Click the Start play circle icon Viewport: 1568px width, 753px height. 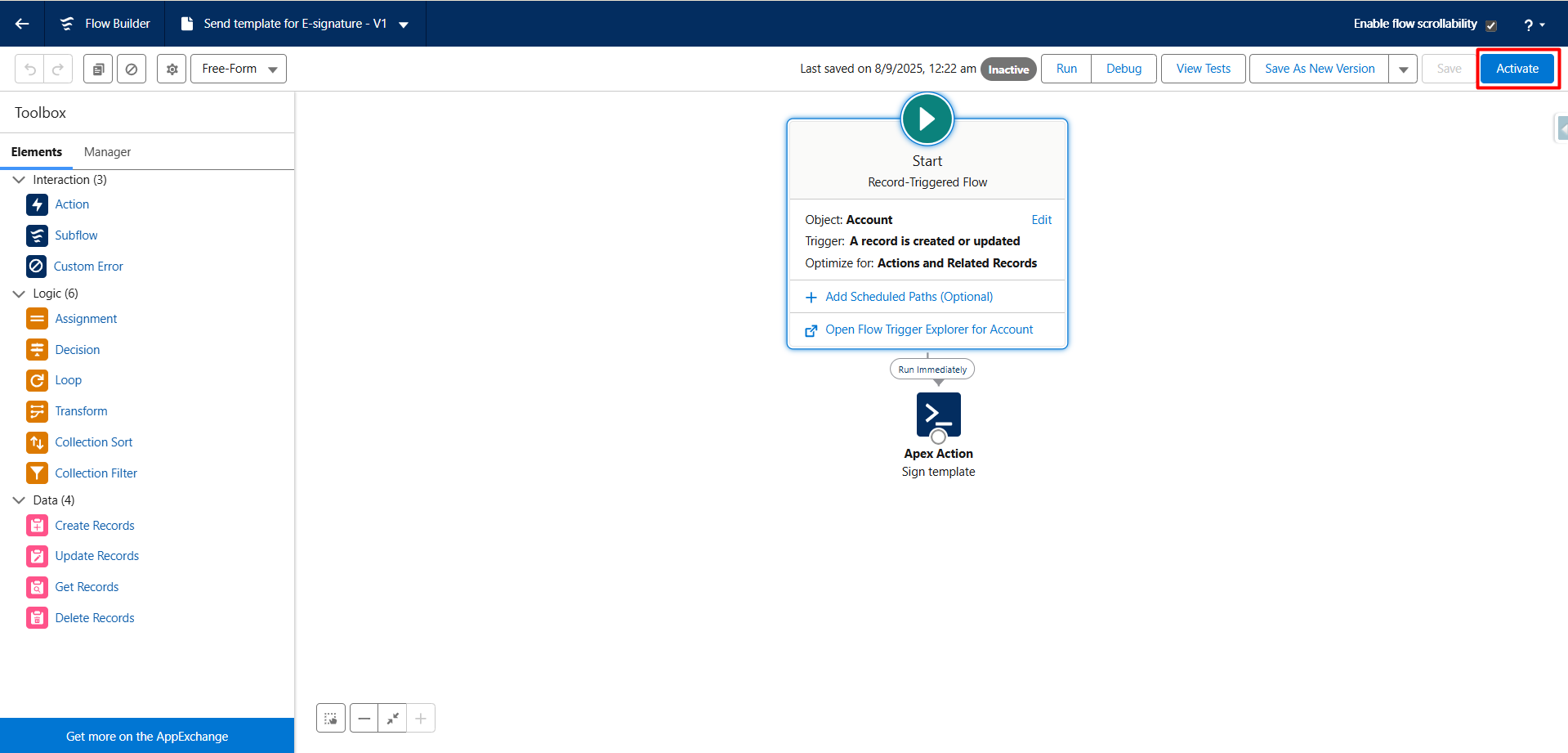click(x=927, y=119)
